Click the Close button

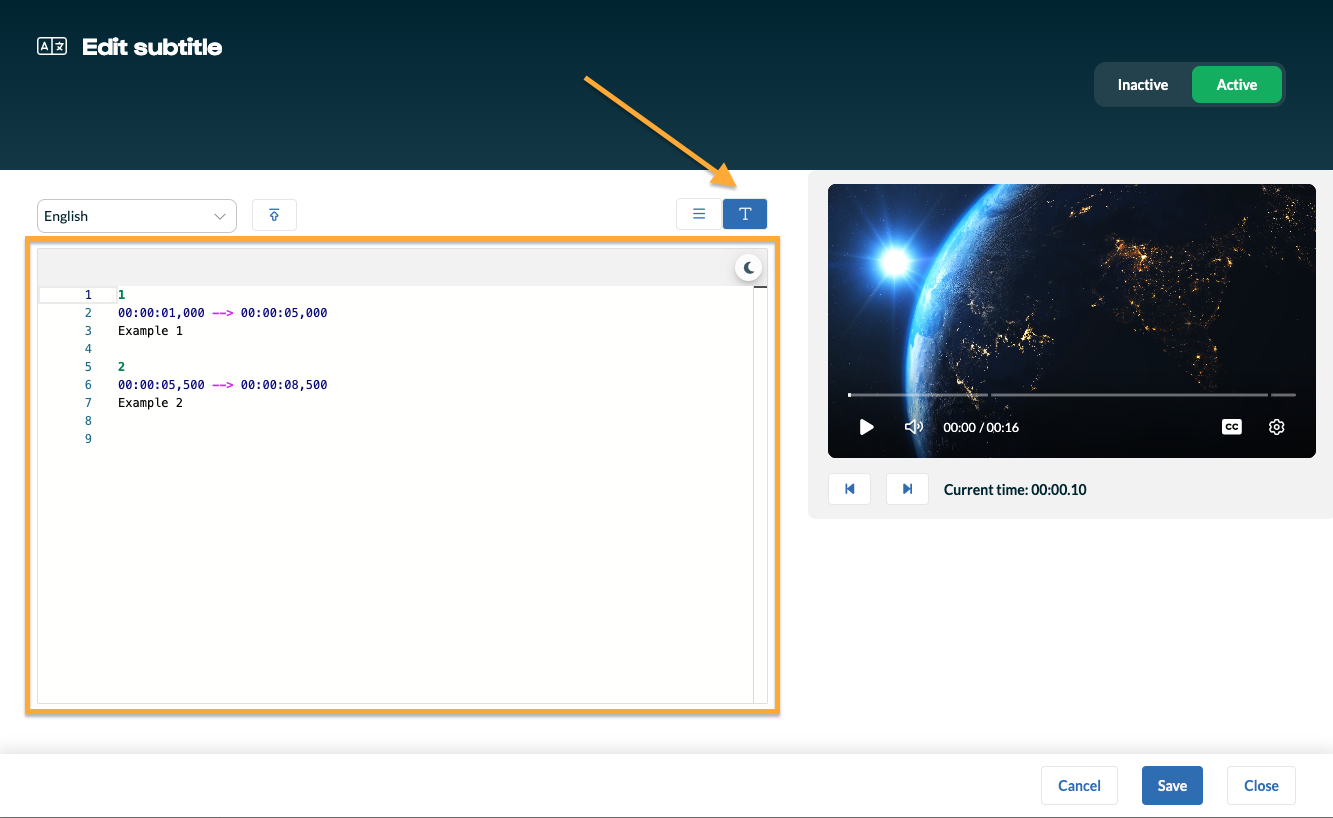pos(1261,786)
